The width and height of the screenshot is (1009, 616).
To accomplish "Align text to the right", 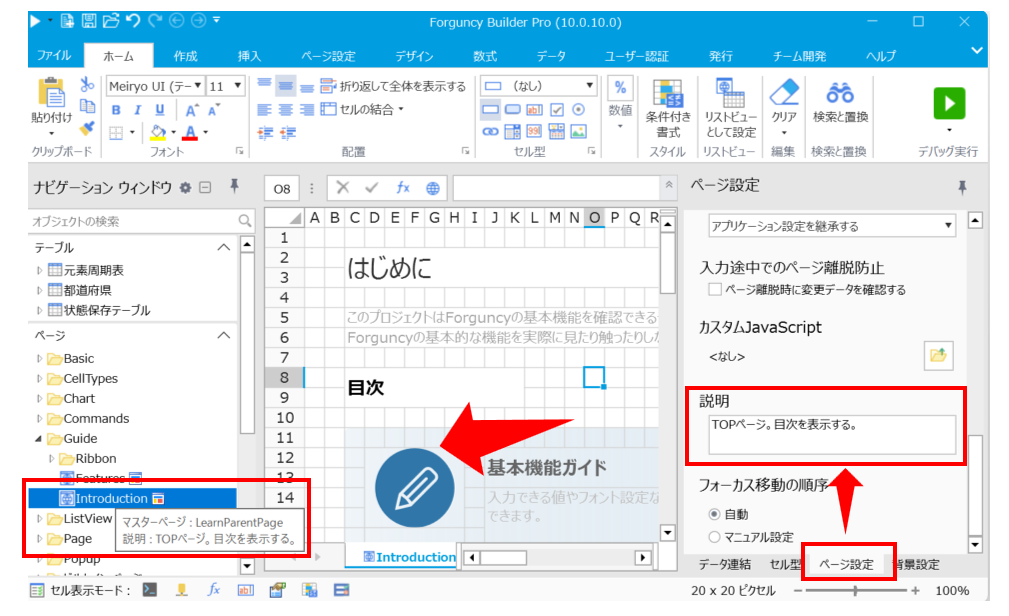I will pyautogui.click(x=307, y=110).
